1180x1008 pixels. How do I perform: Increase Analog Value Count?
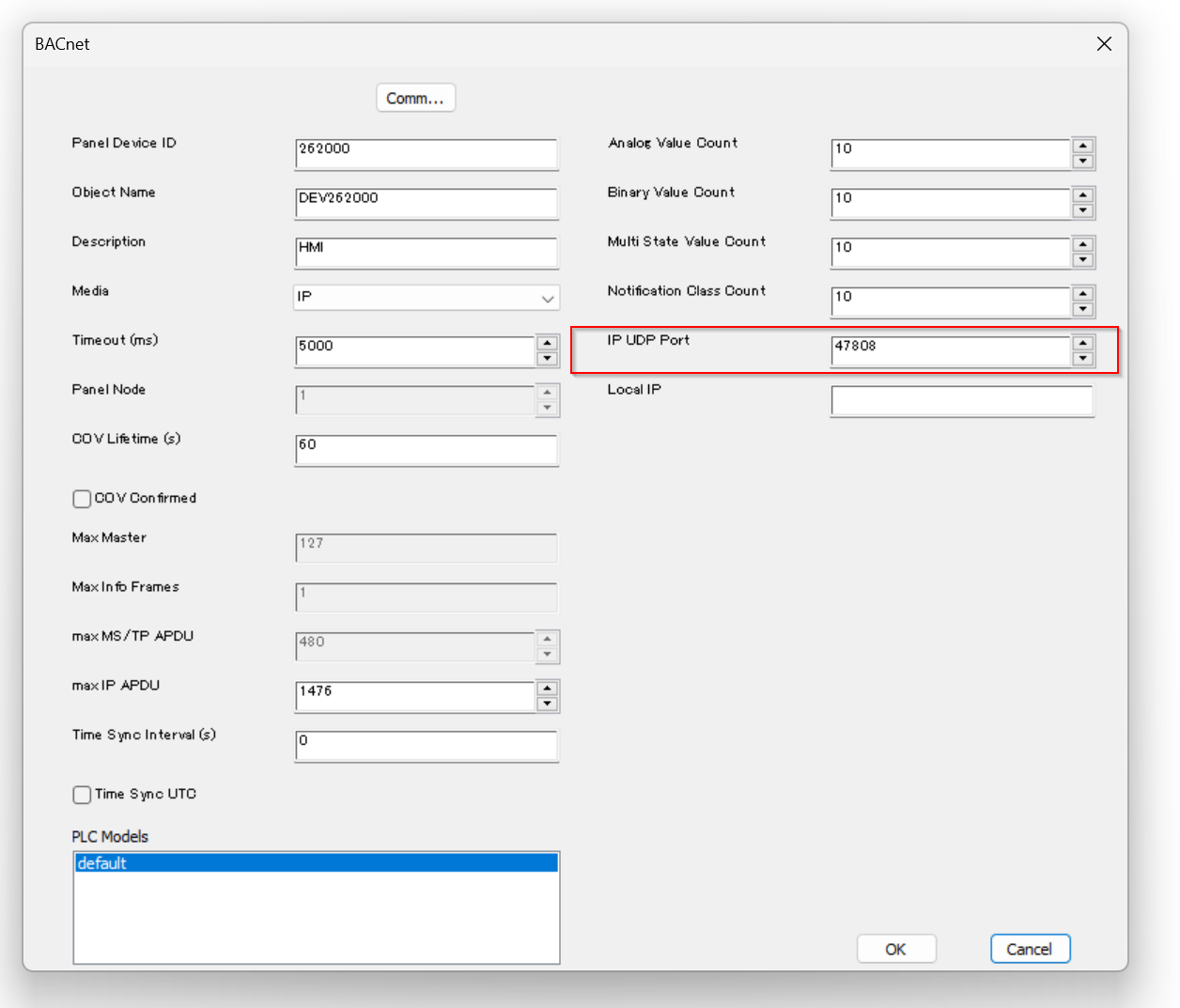(x=1083, y=147)
